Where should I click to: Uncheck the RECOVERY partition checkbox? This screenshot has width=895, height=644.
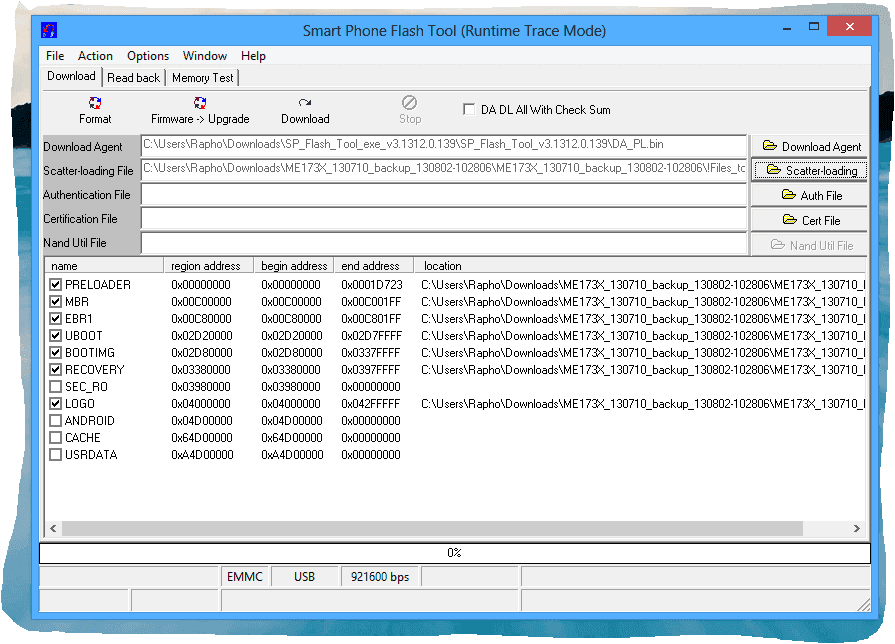pos(55,370)
